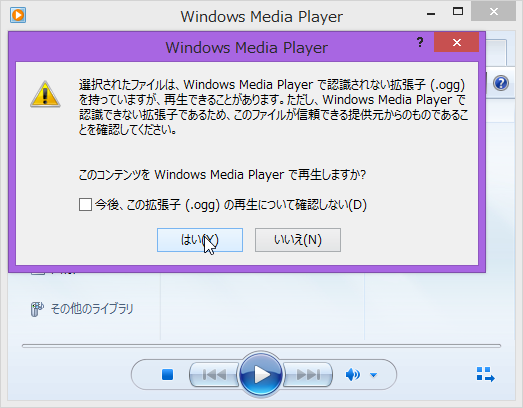Close the purple Windows Media Player dialog
Screen dimensions: 523x408
457,42
